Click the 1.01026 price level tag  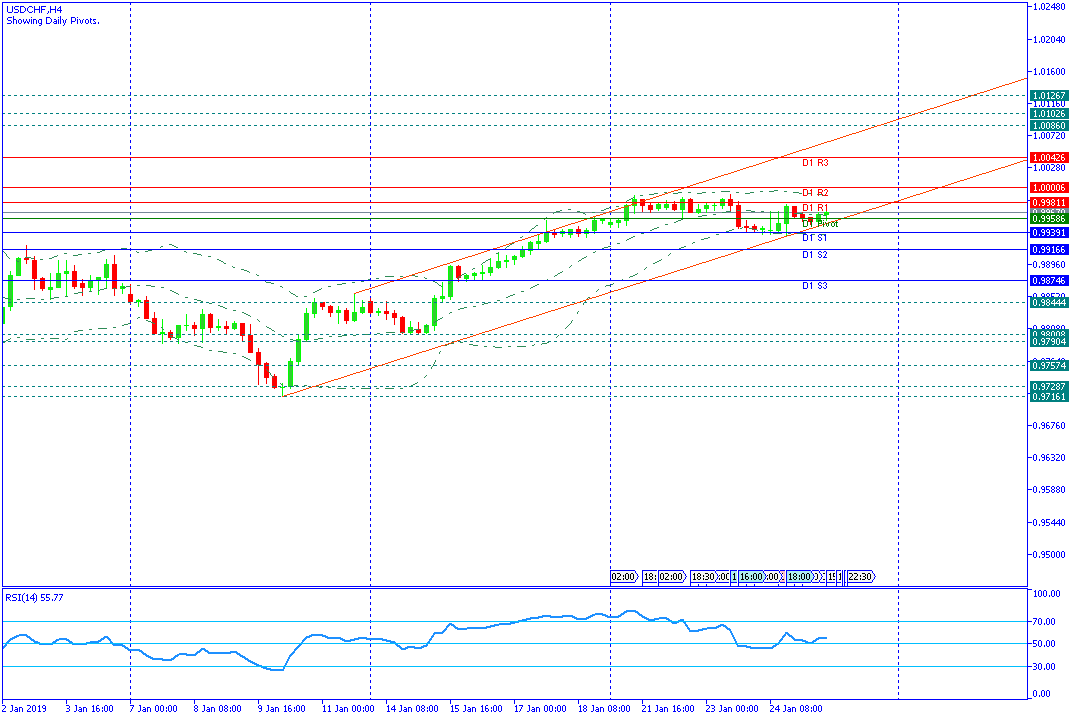(1048, 114)
